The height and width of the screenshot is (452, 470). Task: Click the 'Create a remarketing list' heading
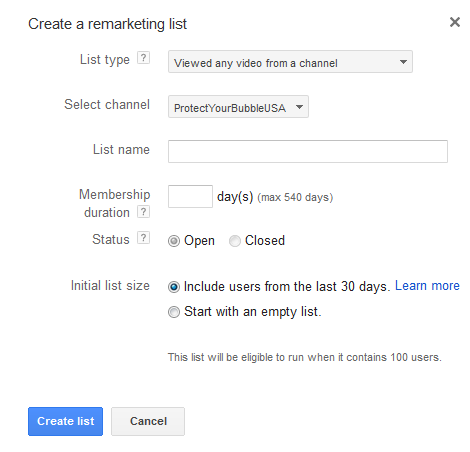point(107,24)
